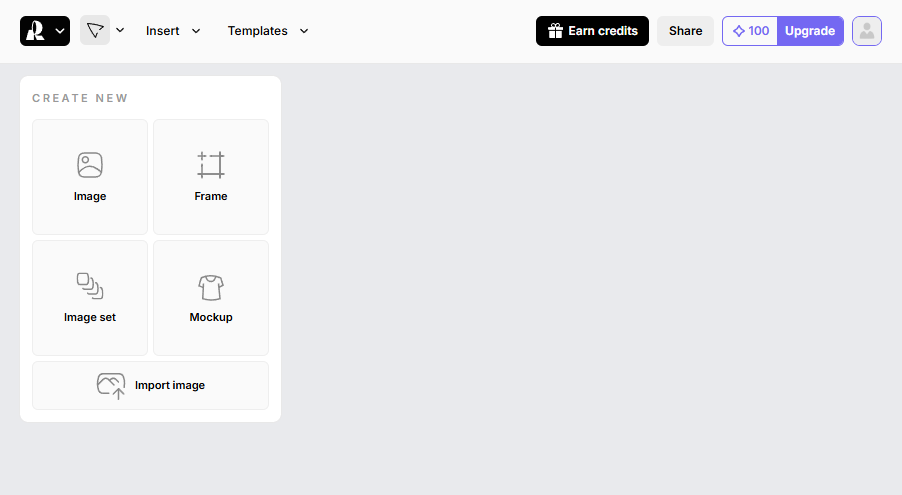Create a new Image set

tap(90, 298)
